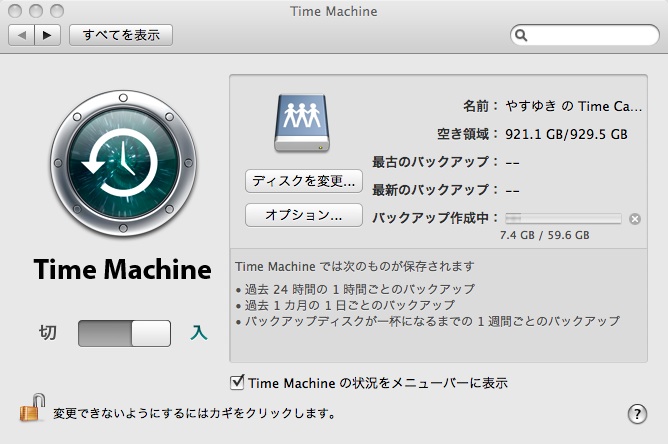Click the 切 label beside the switch
The image size is (668, 444).
click(48, 333)
